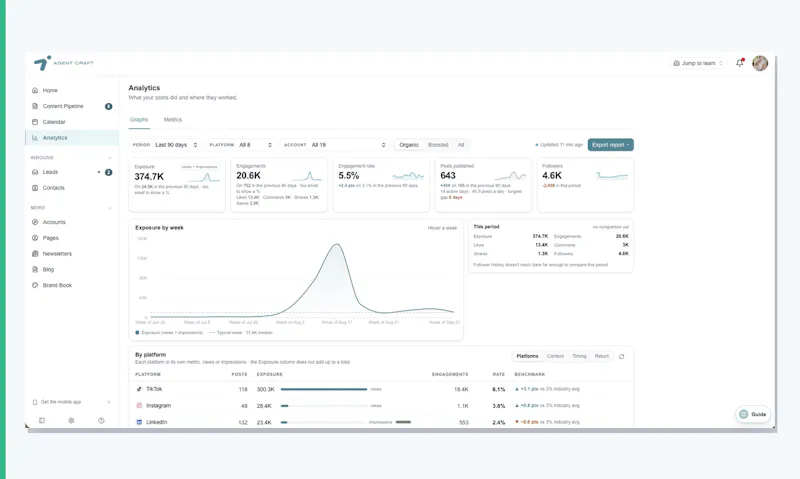800x479 pixels.
Task: Switch By platform view to Platforms
Action: coord(527,356)
